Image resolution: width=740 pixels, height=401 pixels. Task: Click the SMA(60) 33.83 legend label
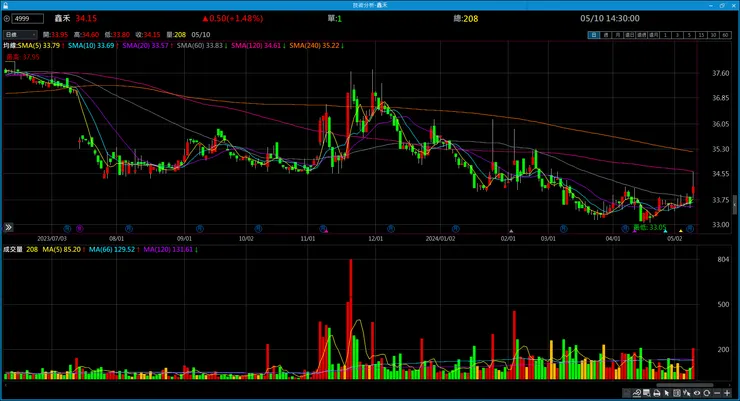point(200,46)
